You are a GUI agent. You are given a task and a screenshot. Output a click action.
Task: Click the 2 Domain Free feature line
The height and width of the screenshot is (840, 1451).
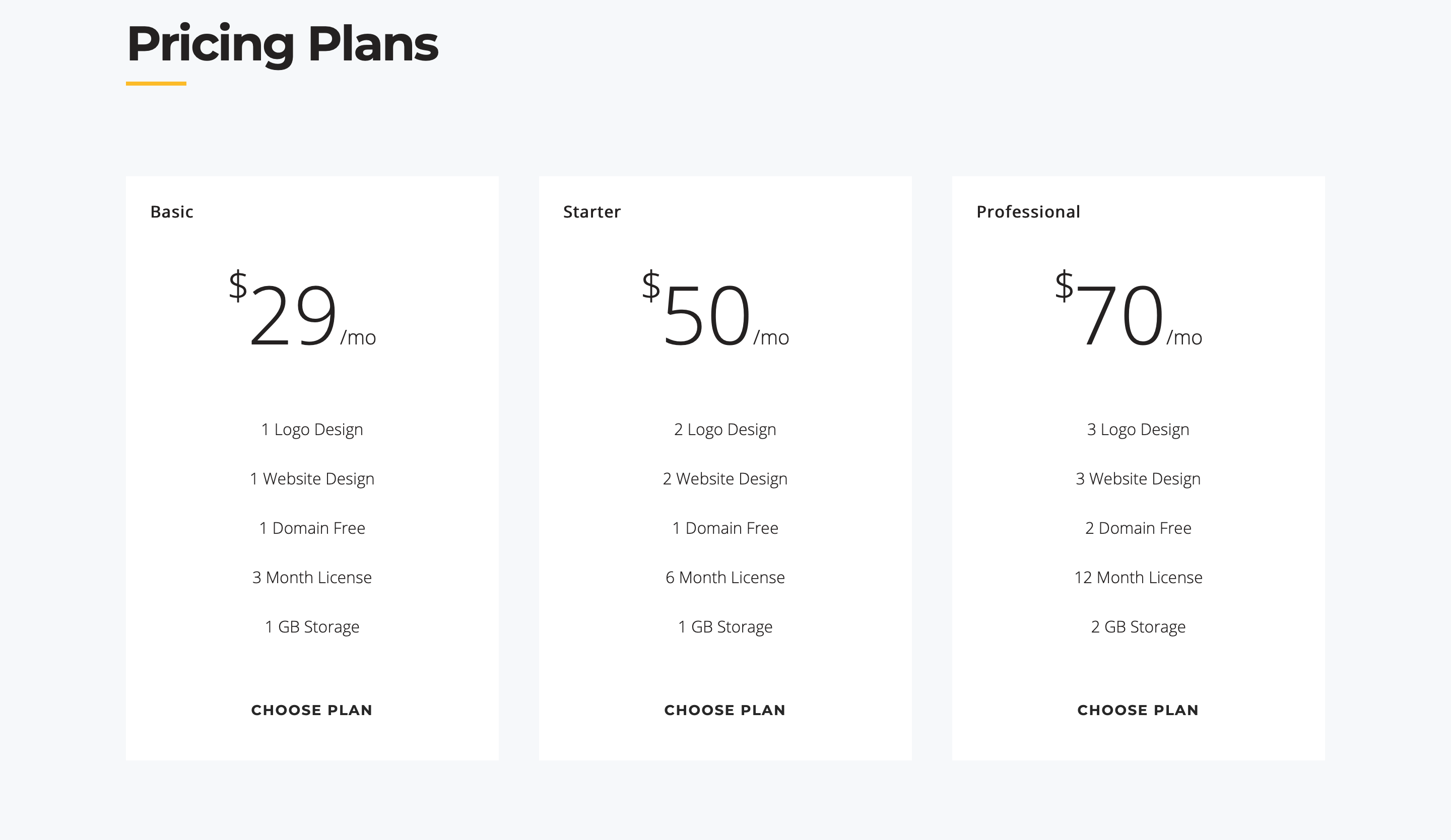click(1138, 528)
